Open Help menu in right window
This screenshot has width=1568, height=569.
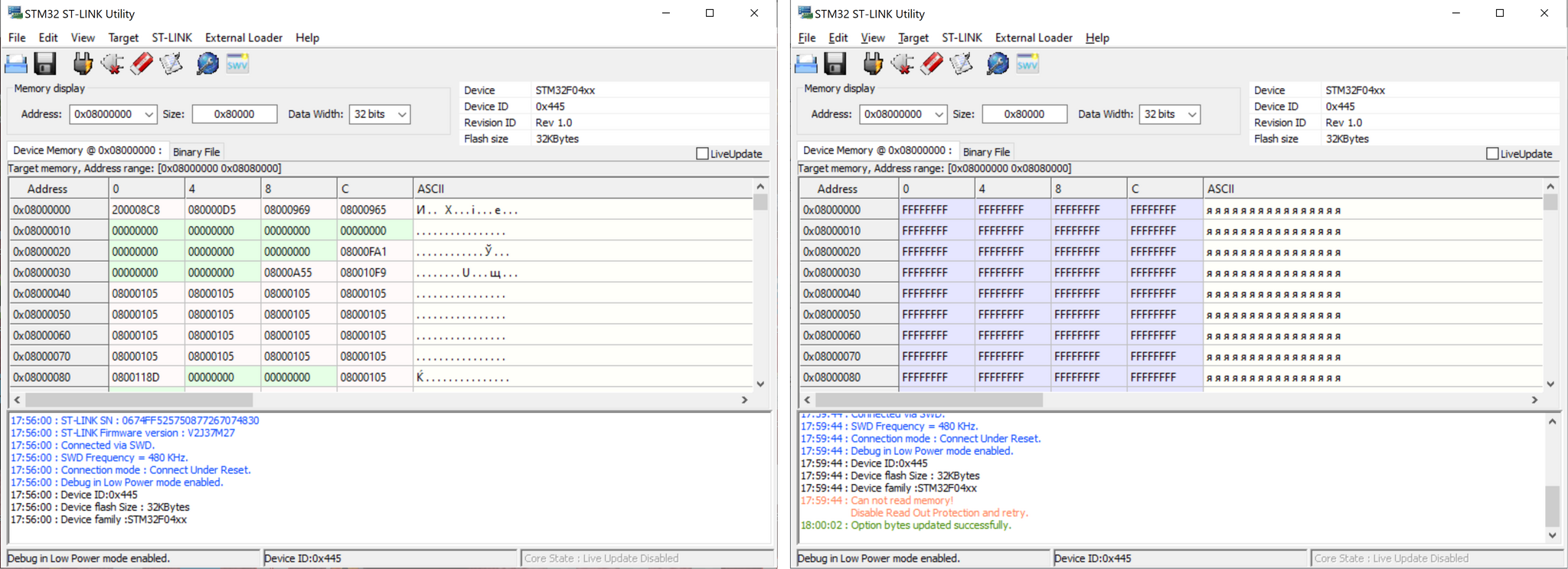[x=1097, y=38]
